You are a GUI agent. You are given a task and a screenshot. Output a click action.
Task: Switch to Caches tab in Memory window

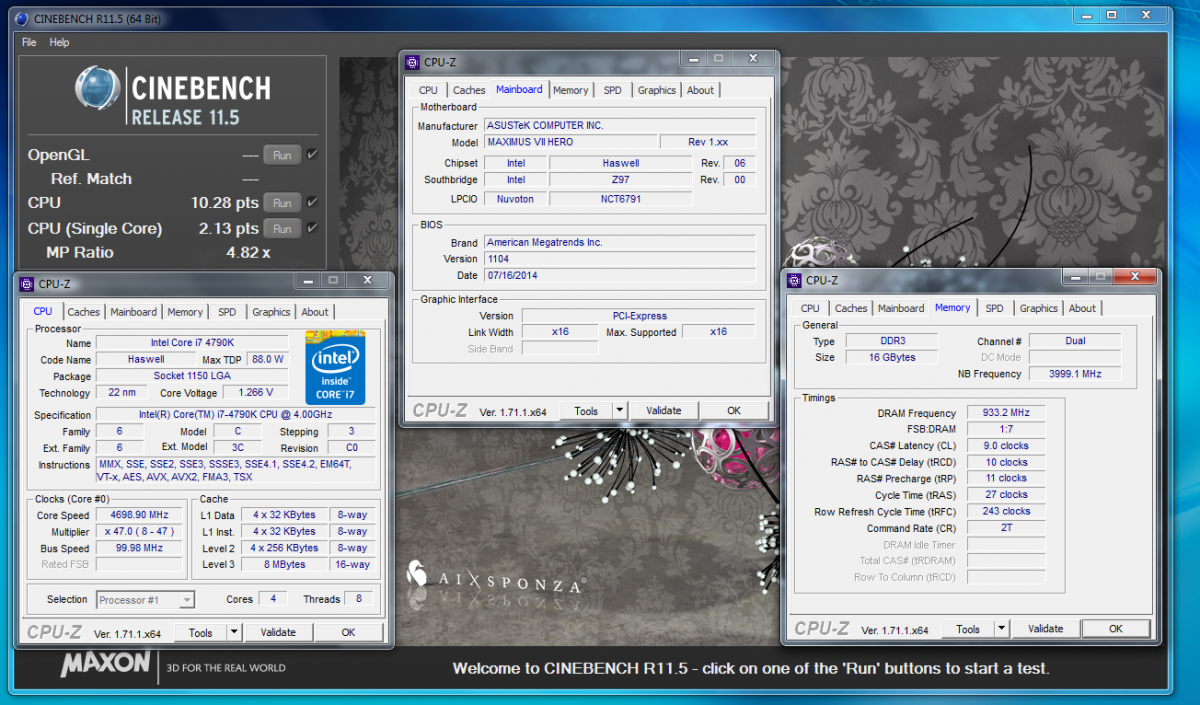click(x=851, y=308)
